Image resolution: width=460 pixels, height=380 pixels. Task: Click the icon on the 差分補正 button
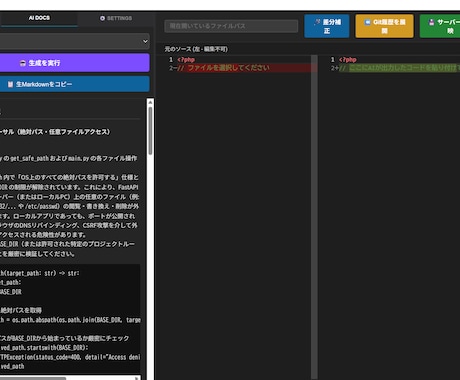317,22
